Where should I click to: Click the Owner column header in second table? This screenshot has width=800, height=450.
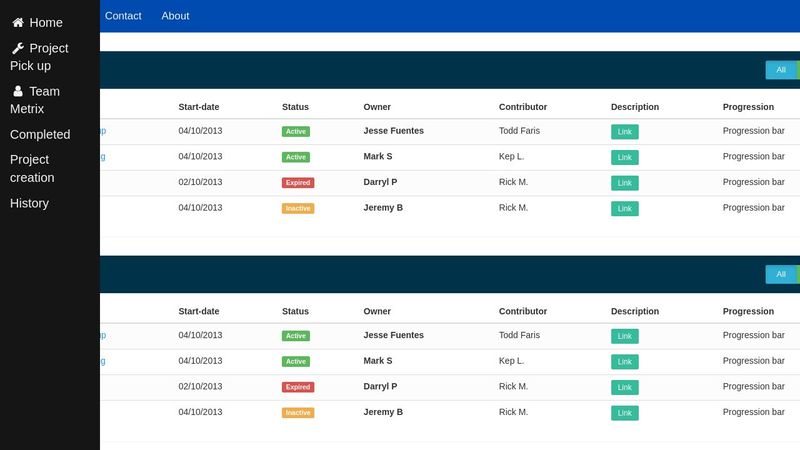(377, 311)
